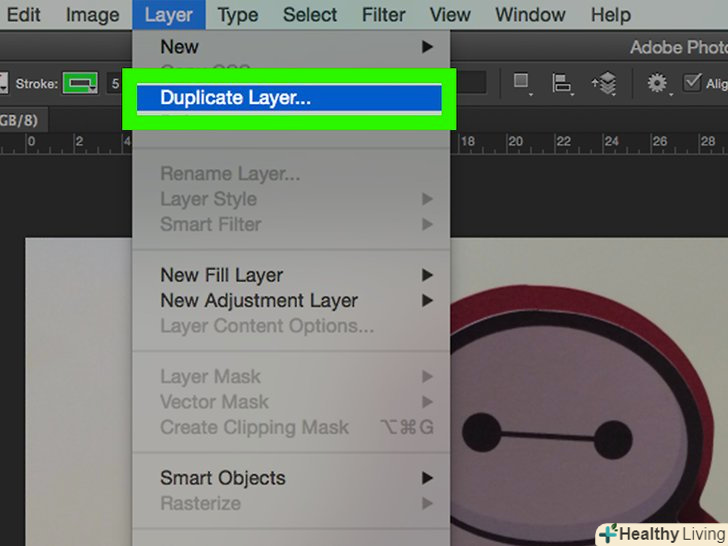Expand the New Fill Layer submenu
Screen dimensions: 728x546
291,275
